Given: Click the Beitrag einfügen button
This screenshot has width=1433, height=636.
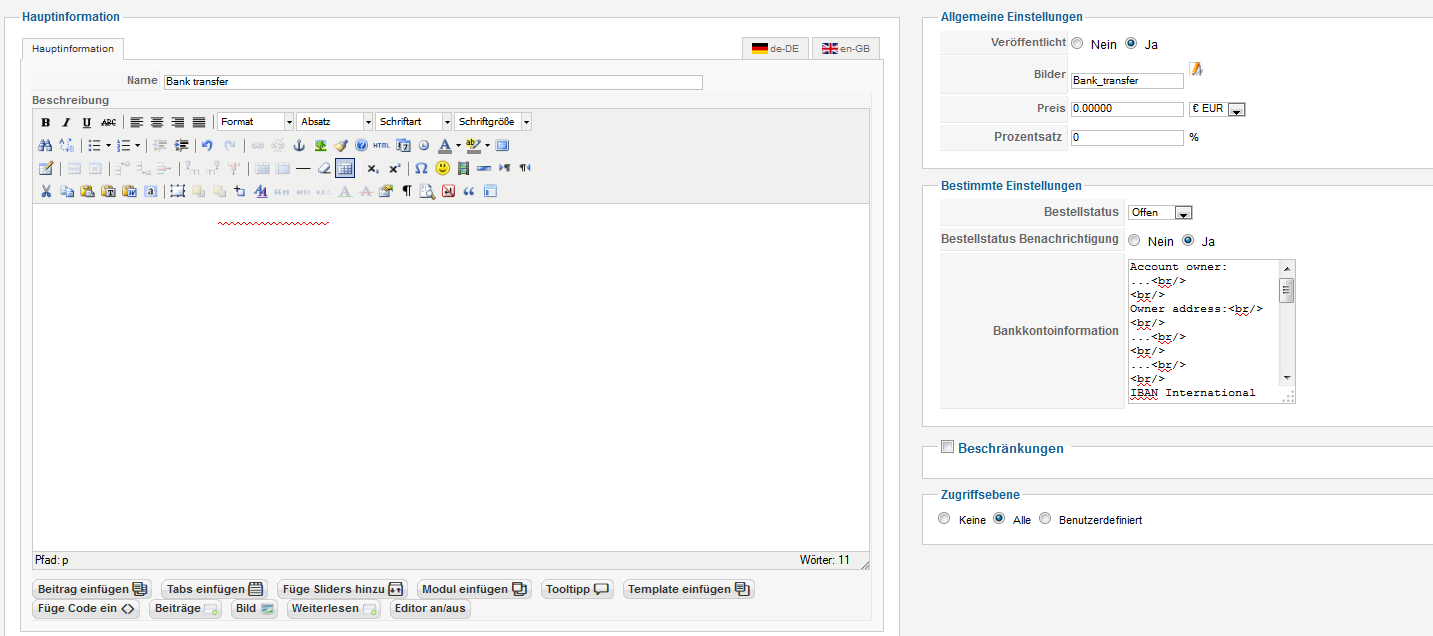Looking at the screenshot, I should click(x=92, y=589).
